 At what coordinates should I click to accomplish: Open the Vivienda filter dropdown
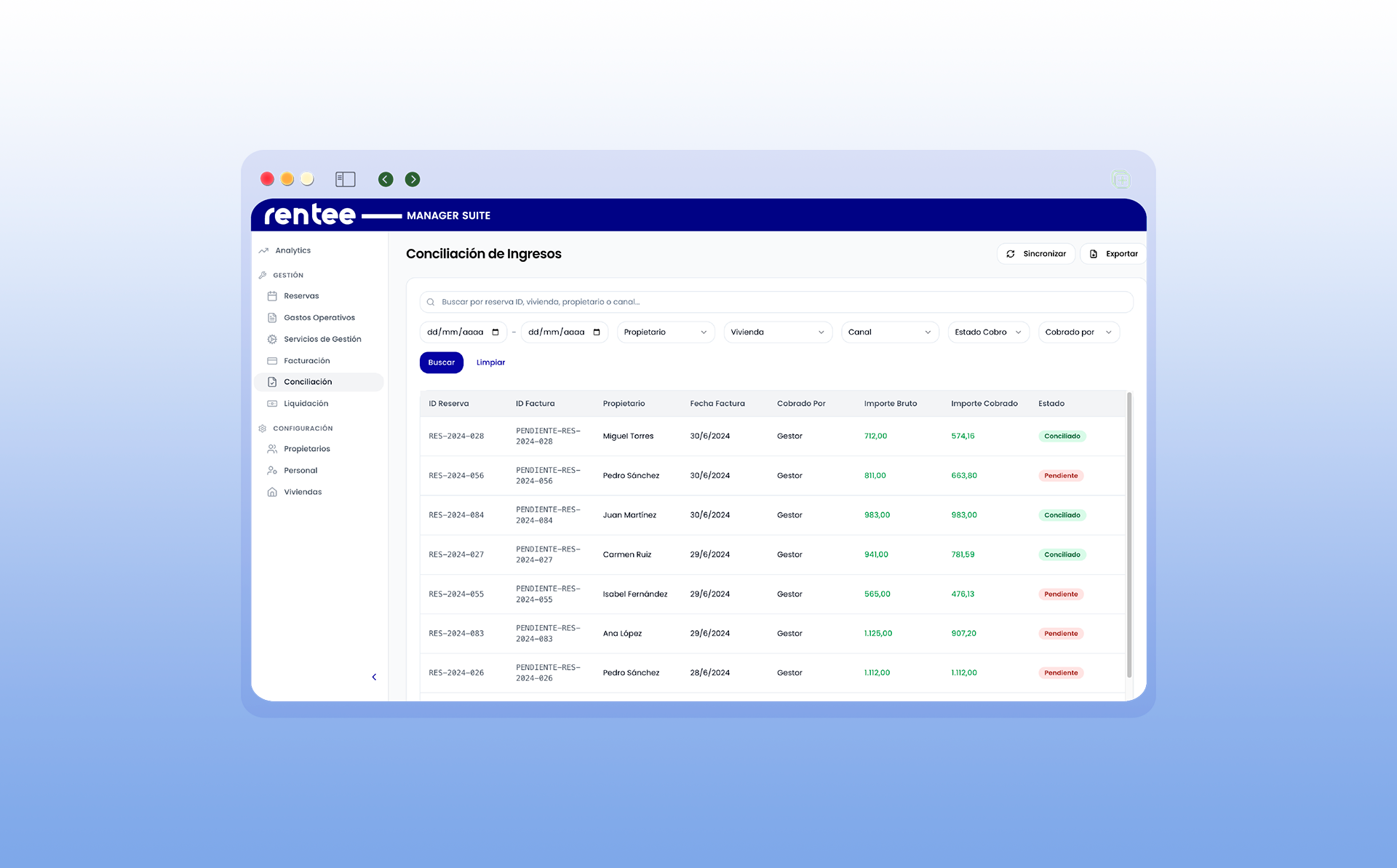(x=777, y=333)
